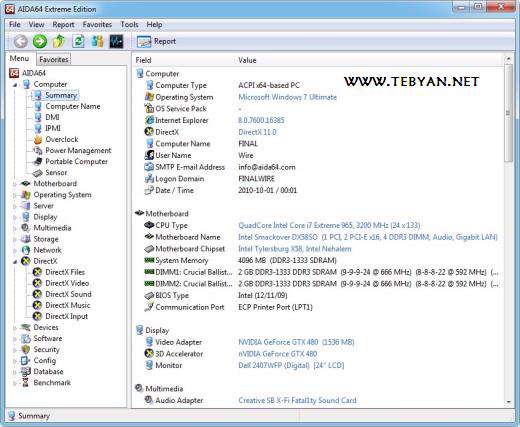Click the AIDA64 root icon in tree

click(14, 73)
